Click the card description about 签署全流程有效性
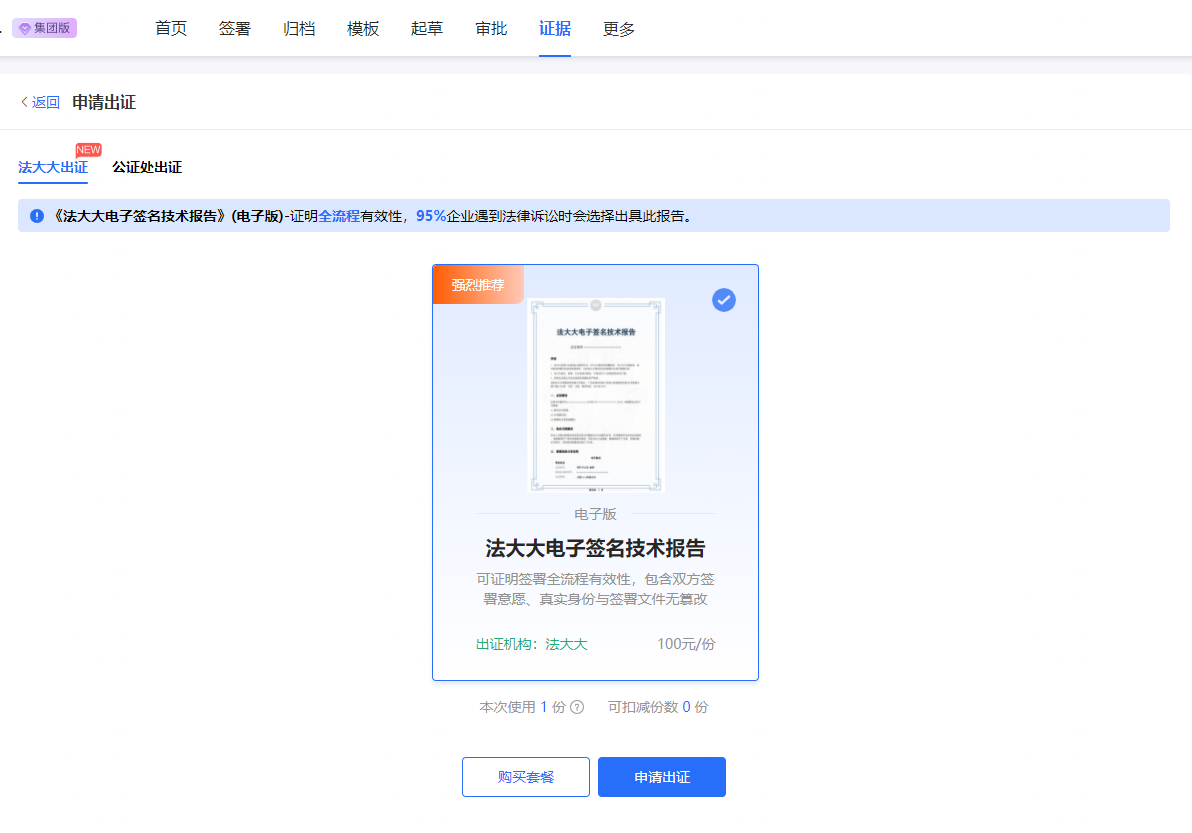 [x=595, y=589]
